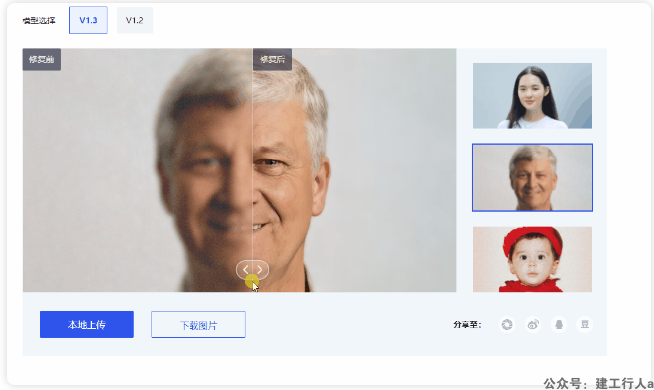Click the left arrow on comparison handle

[246, 270]
